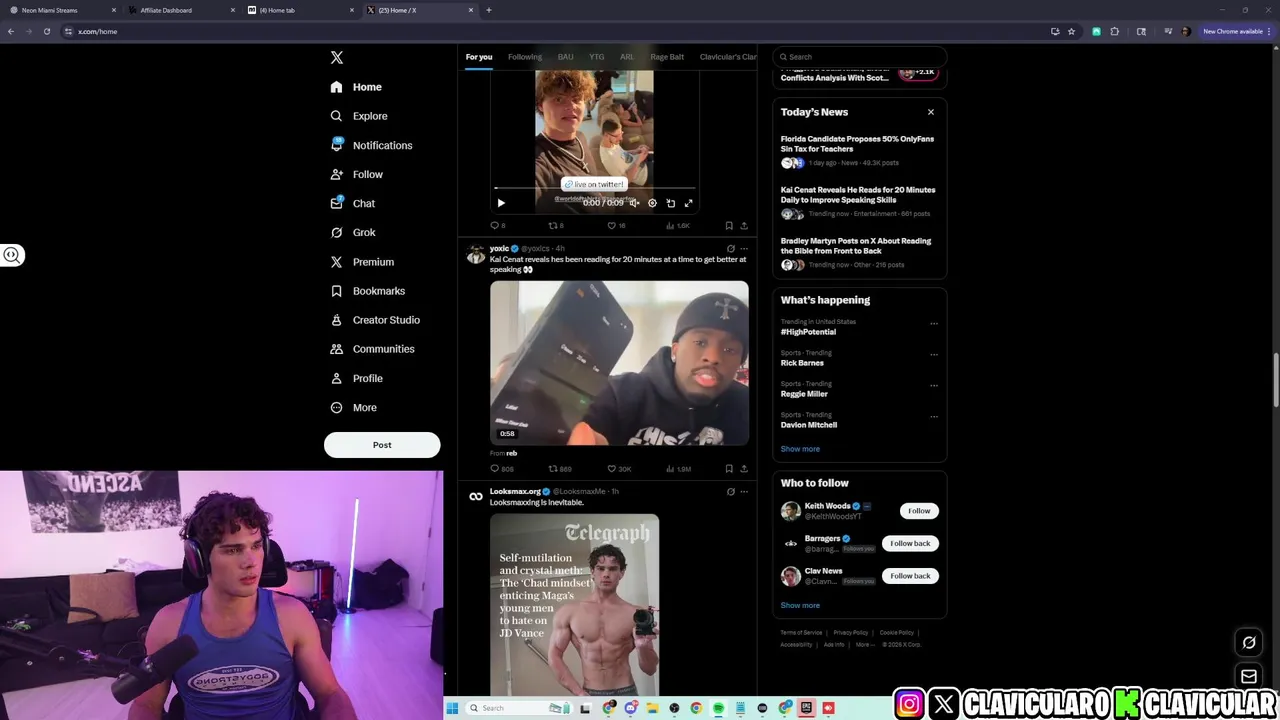Screen dimensions: 1280x720
Task: Switch to the For you tab
Action: click(x=479, y=57)
